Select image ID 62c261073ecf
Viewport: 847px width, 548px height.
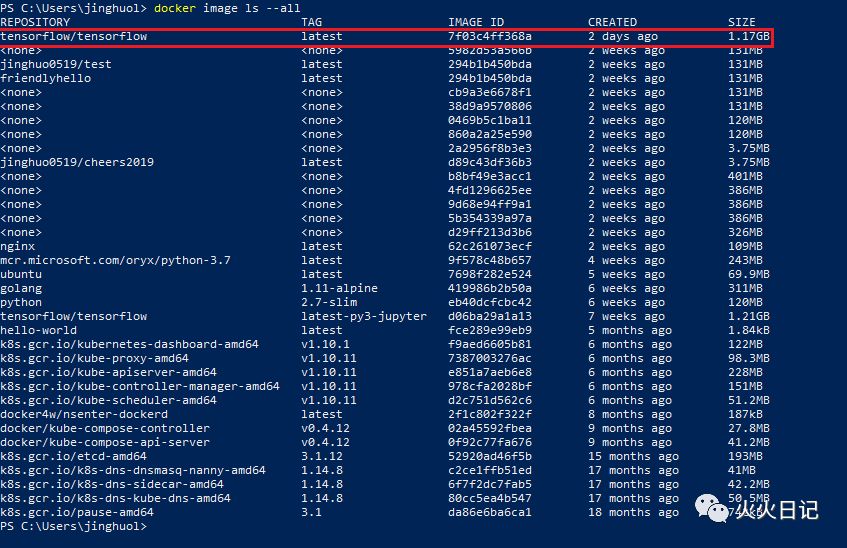point(490,246)
